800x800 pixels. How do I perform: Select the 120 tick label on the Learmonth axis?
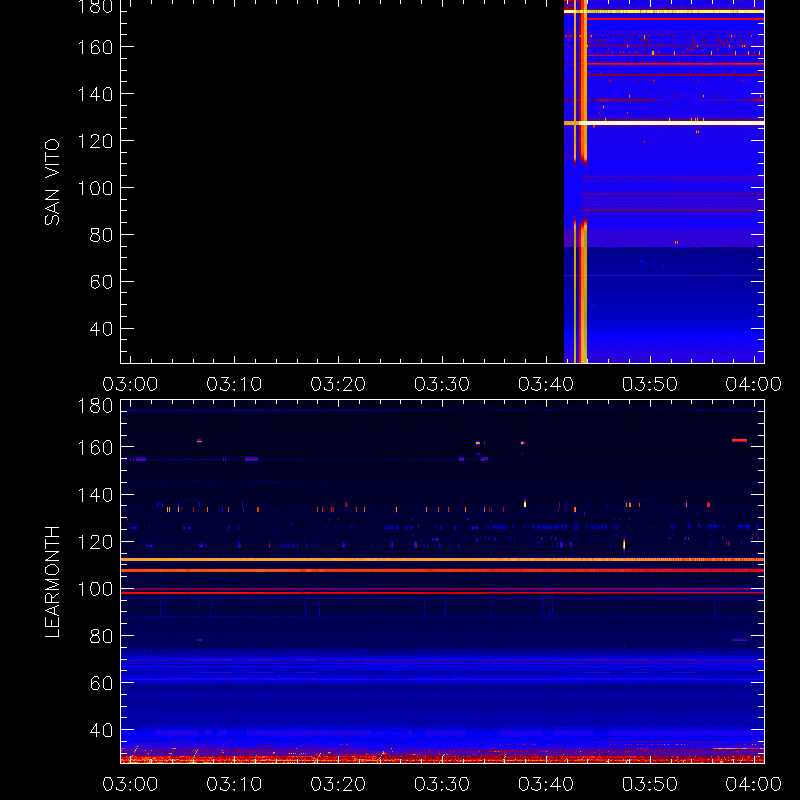click(x=95, y=542)
